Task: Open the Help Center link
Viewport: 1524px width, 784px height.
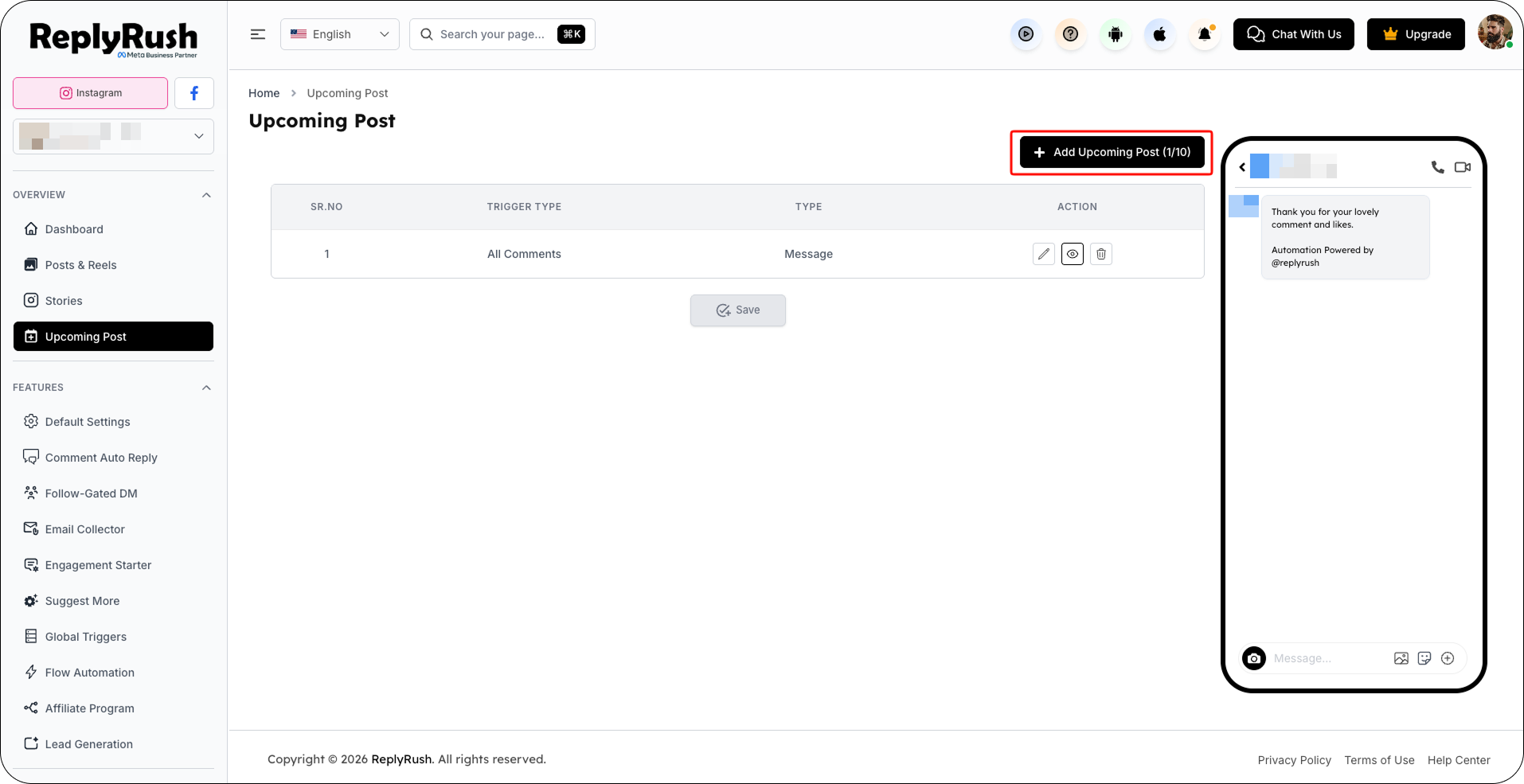Action: [1459, 760]
